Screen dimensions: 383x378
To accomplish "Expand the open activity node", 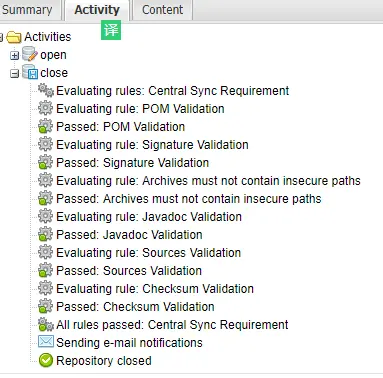I will (14, 55).
